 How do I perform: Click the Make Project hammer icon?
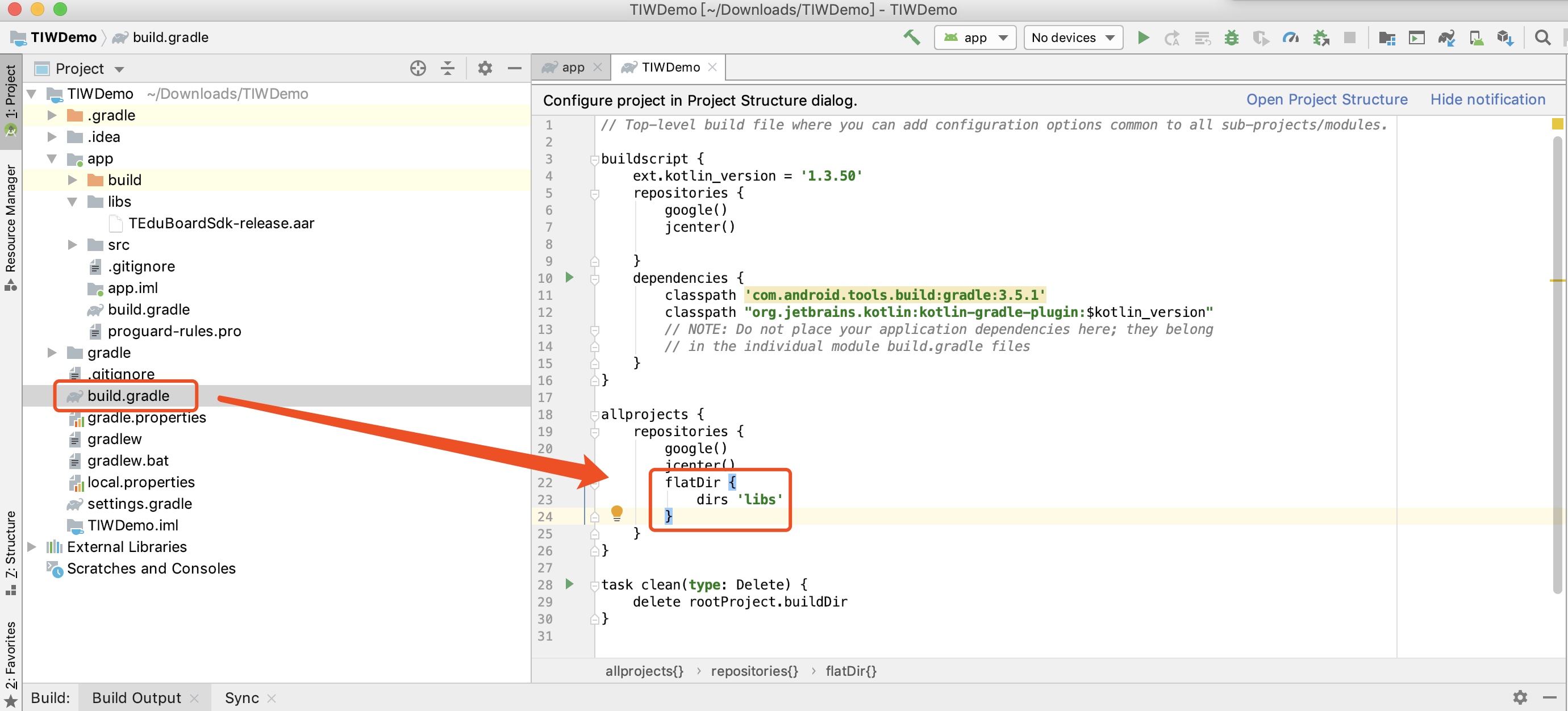click(x=911, y=37)
